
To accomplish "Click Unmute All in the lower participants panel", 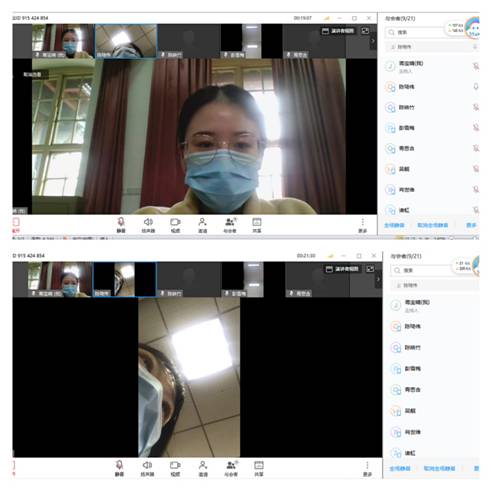I will click(x=439, y=469).
